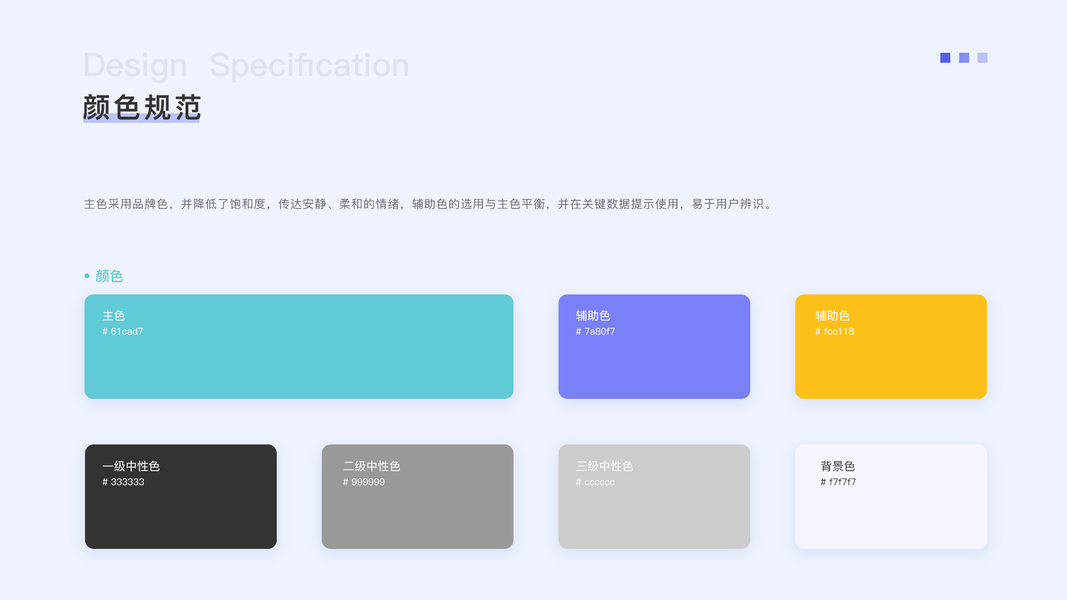Click the '# 333333' hex value
1067x600 pixels.
[123, 482]
